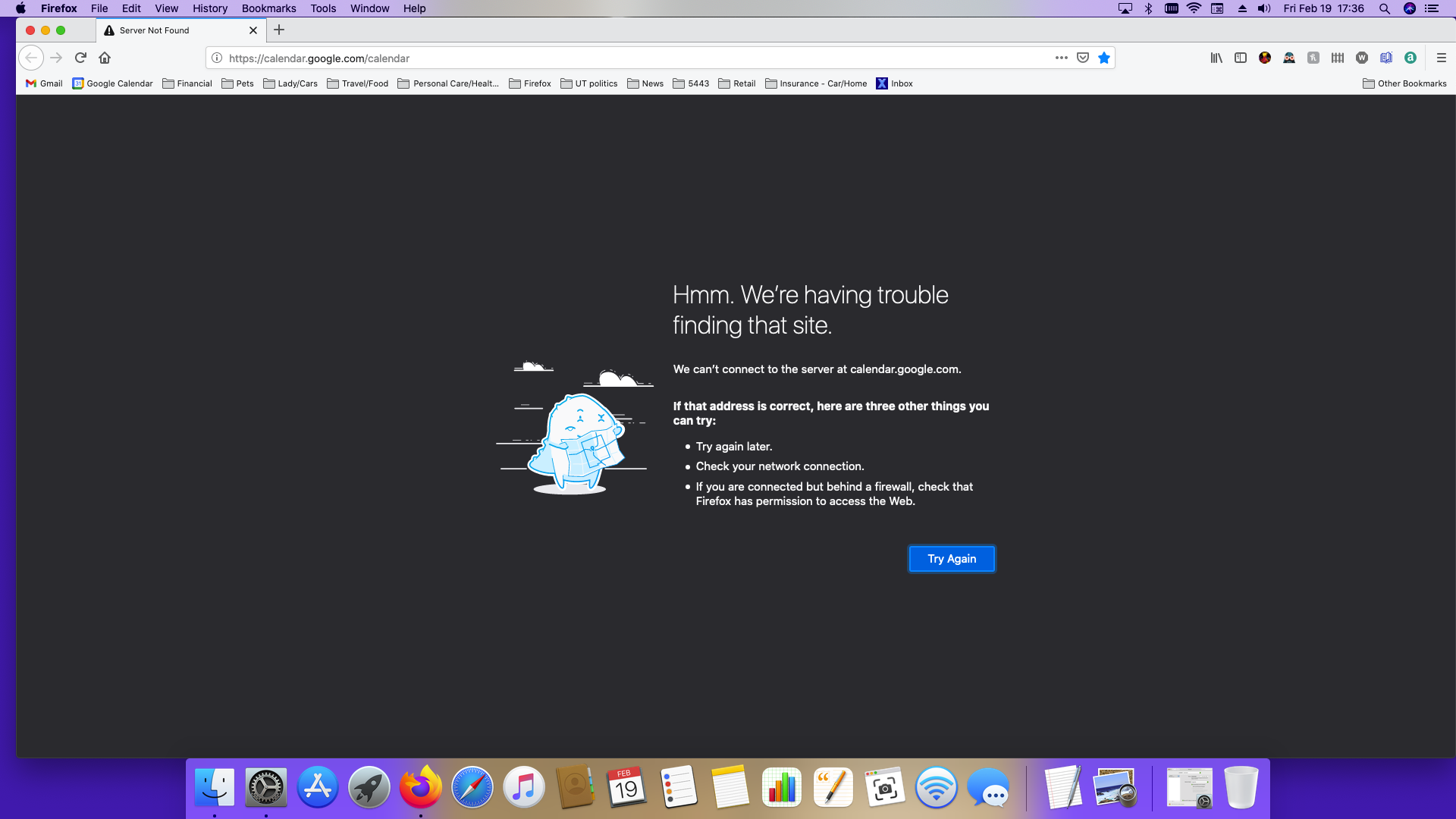1456x819 pixels.
Task: Toggle bookmark star for this page
Action: pos(1104,58)
